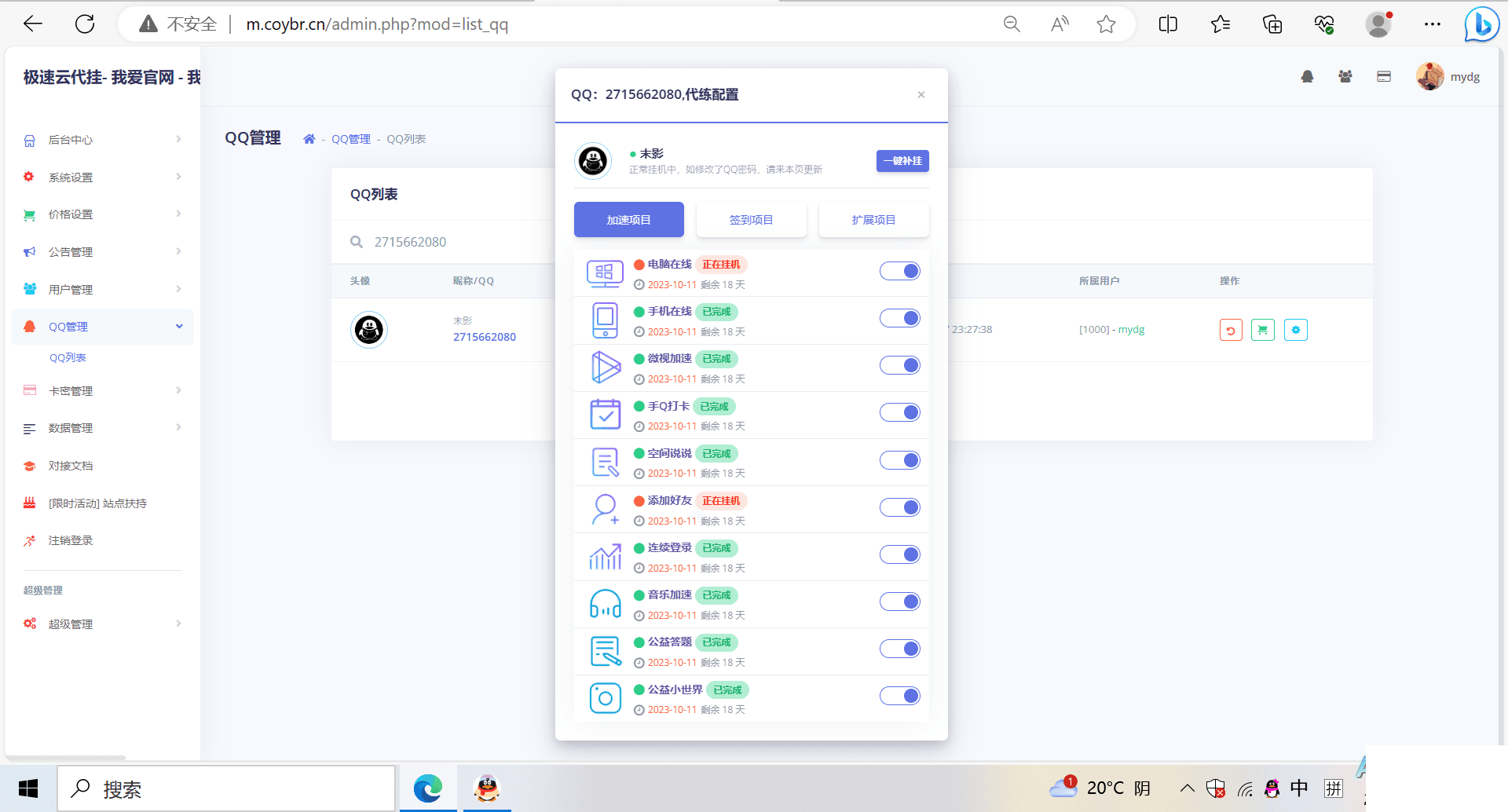Click the 手Q打卡 calendar icon
This screenshot has height=812, width=1508.
point(606,414)
